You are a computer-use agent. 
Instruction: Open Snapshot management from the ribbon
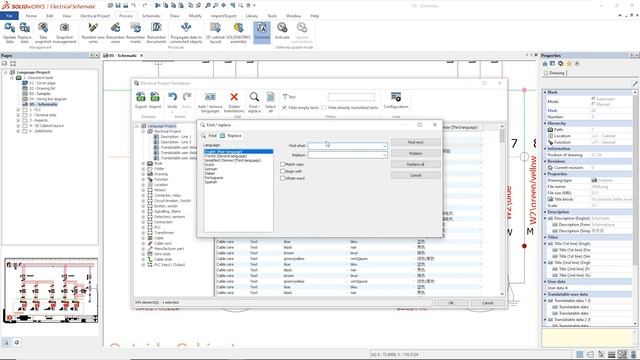pyautogui.click(x=64, y=33)
